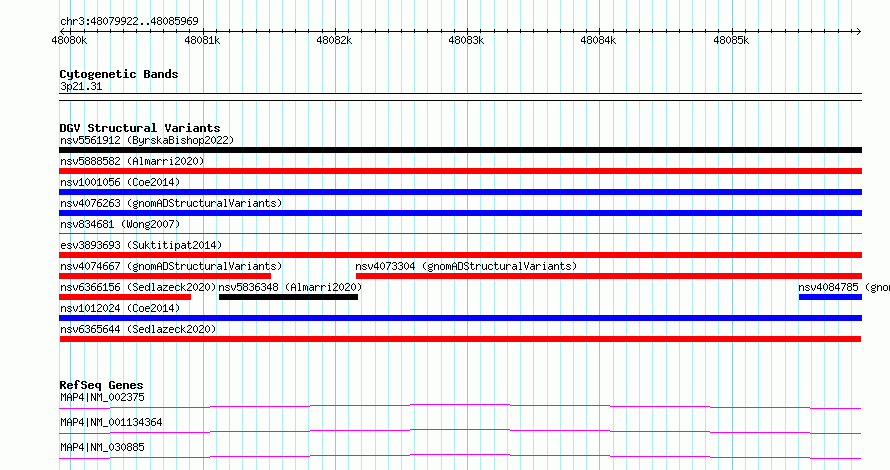890x470 pixels.
Task: Select the black nsv5836348 variant bar
Action: tap(288, 297)
